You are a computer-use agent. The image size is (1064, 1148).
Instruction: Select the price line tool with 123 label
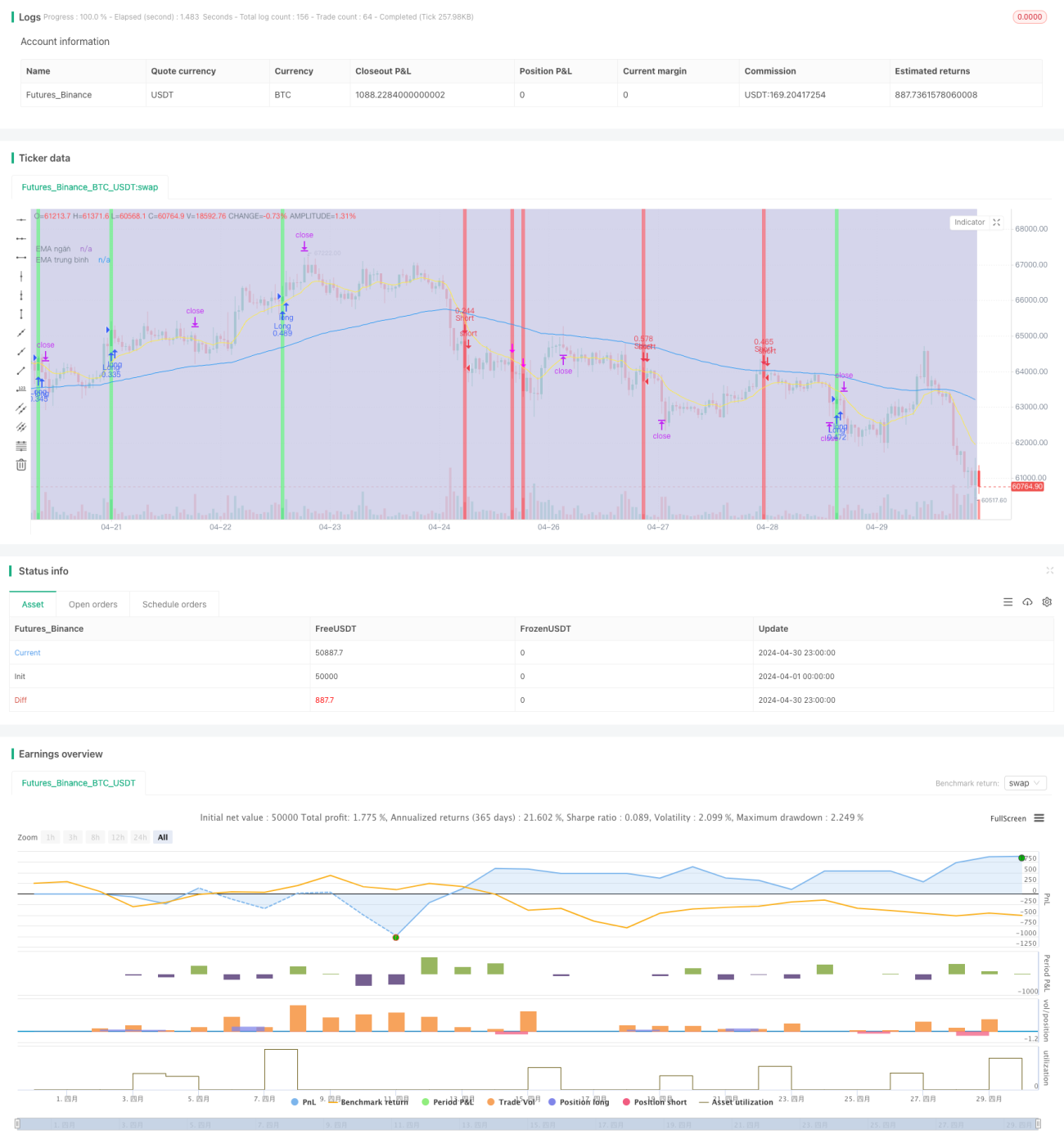click(x=21, y=389)
